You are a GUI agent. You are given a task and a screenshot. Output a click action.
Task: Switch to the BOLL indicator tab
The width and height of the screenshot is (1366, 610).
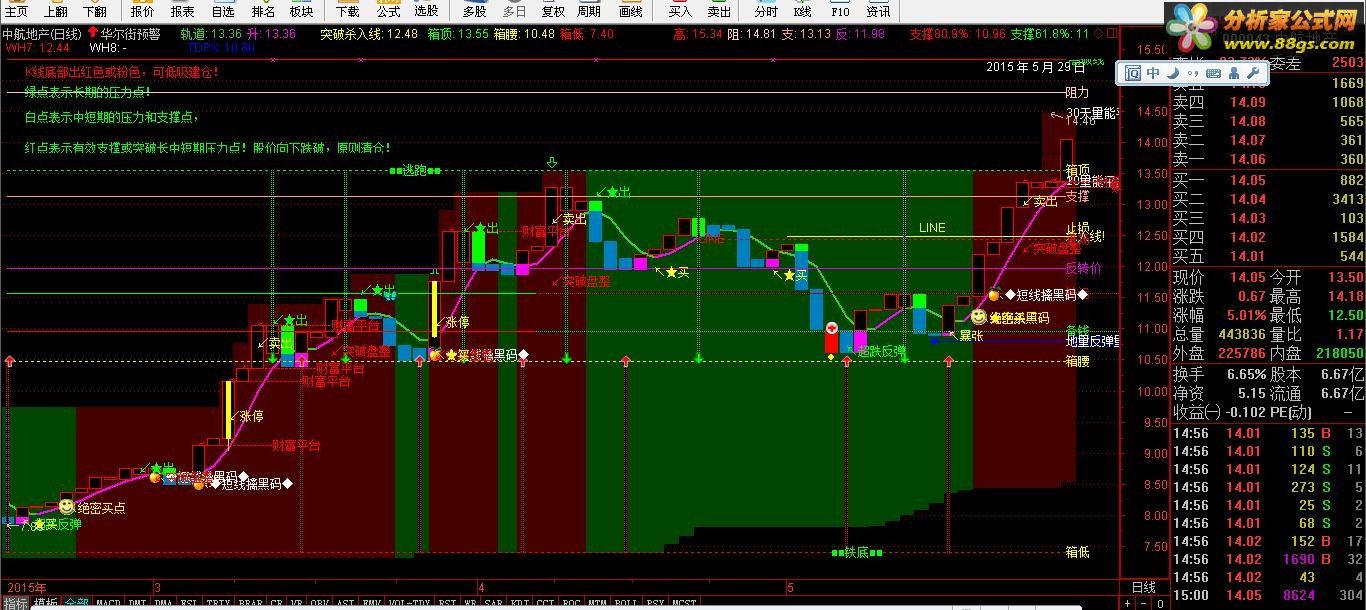[x=626, y=604]
